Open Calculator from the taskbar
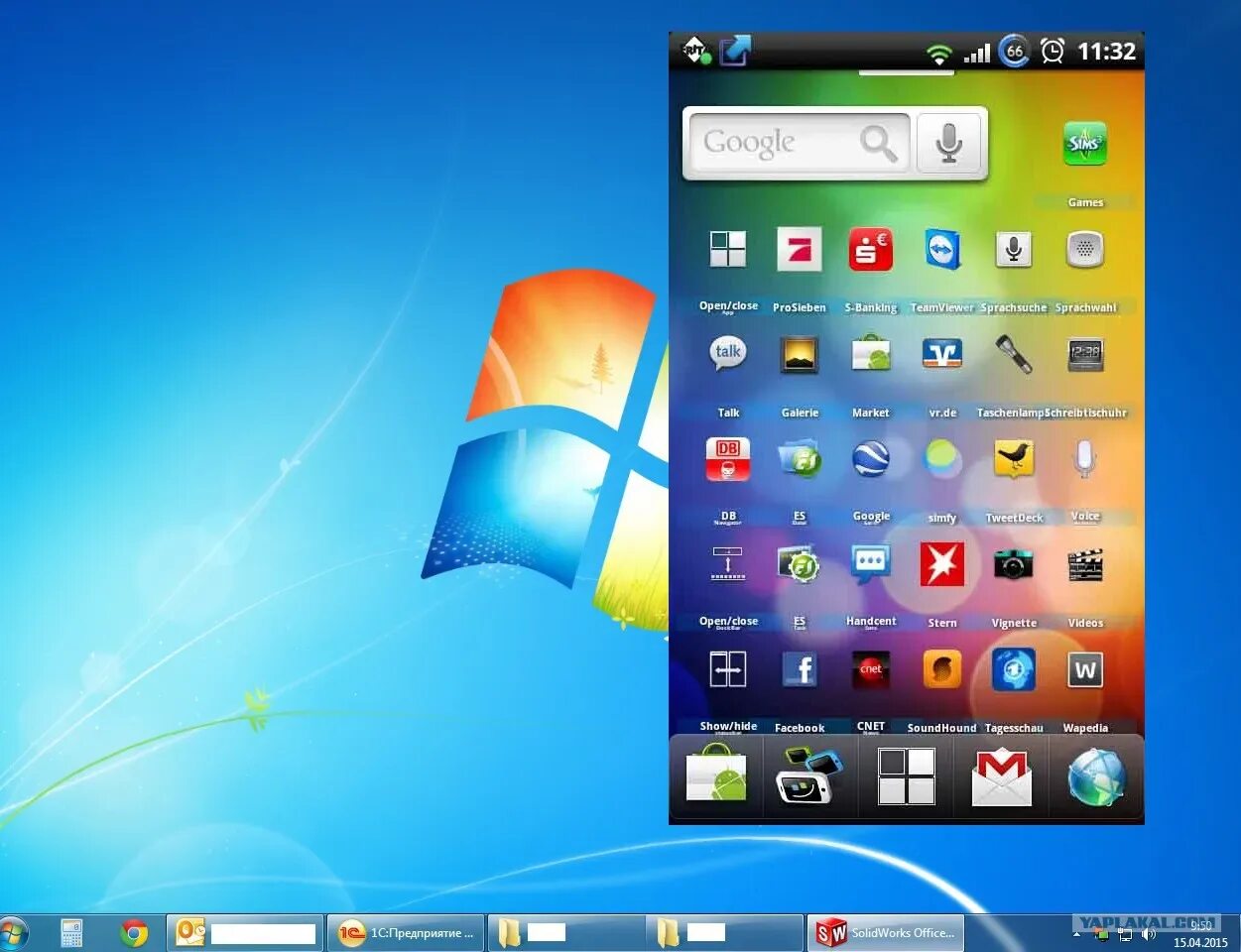 pyautogui.click(x=71, y=933)
